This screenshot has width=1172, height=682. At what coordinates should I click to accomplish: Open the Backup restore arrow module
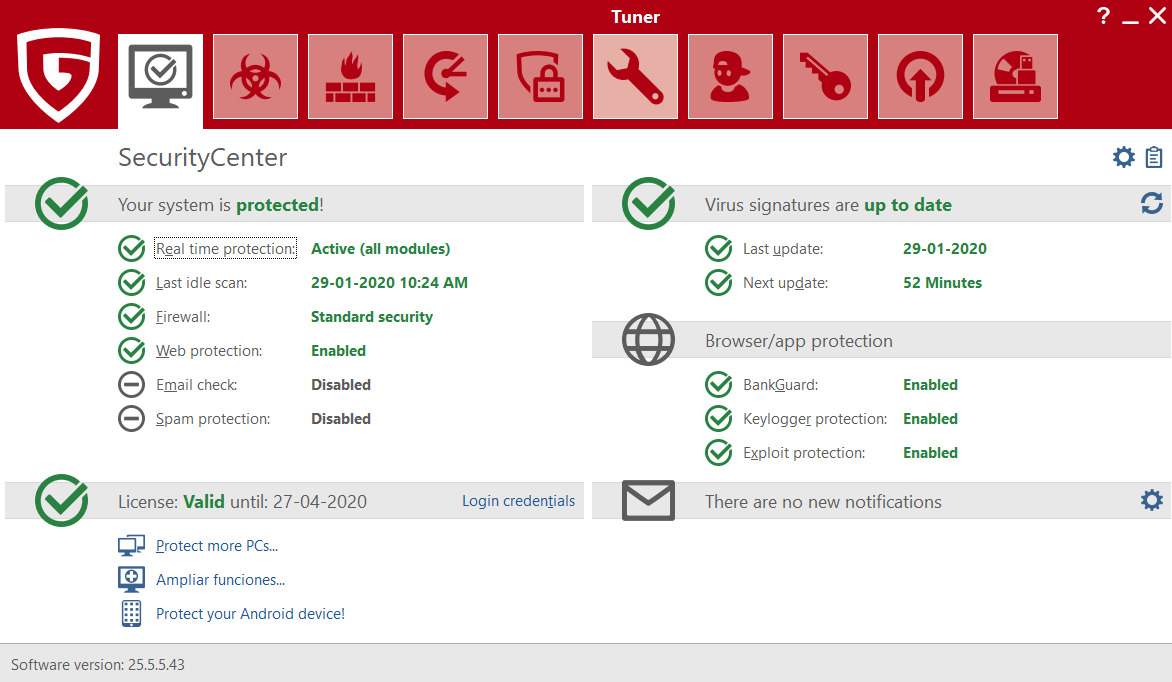[445, 76]
